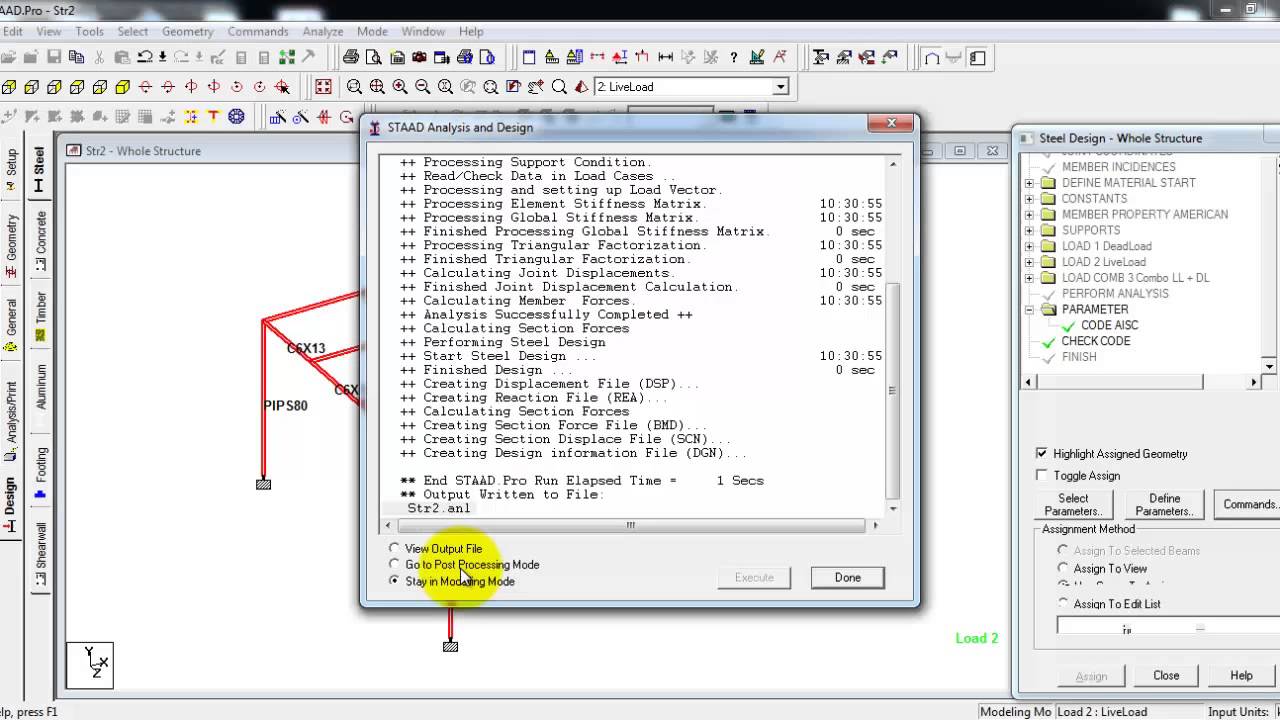
Task: Click the Print Preview toolbar icon
Action: [374, 57]
